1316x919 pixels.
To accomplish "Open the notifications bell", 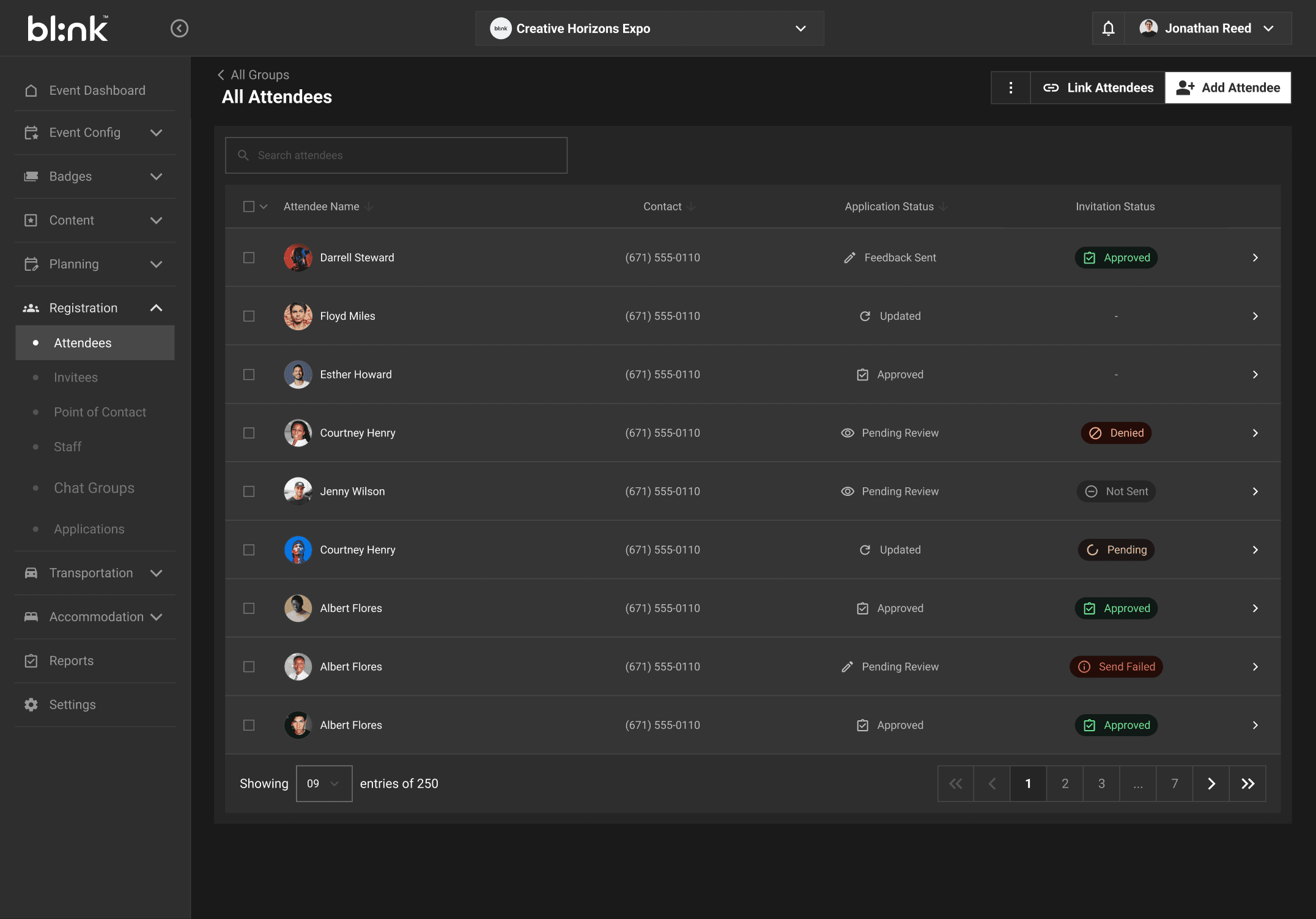I will 1108,28.
